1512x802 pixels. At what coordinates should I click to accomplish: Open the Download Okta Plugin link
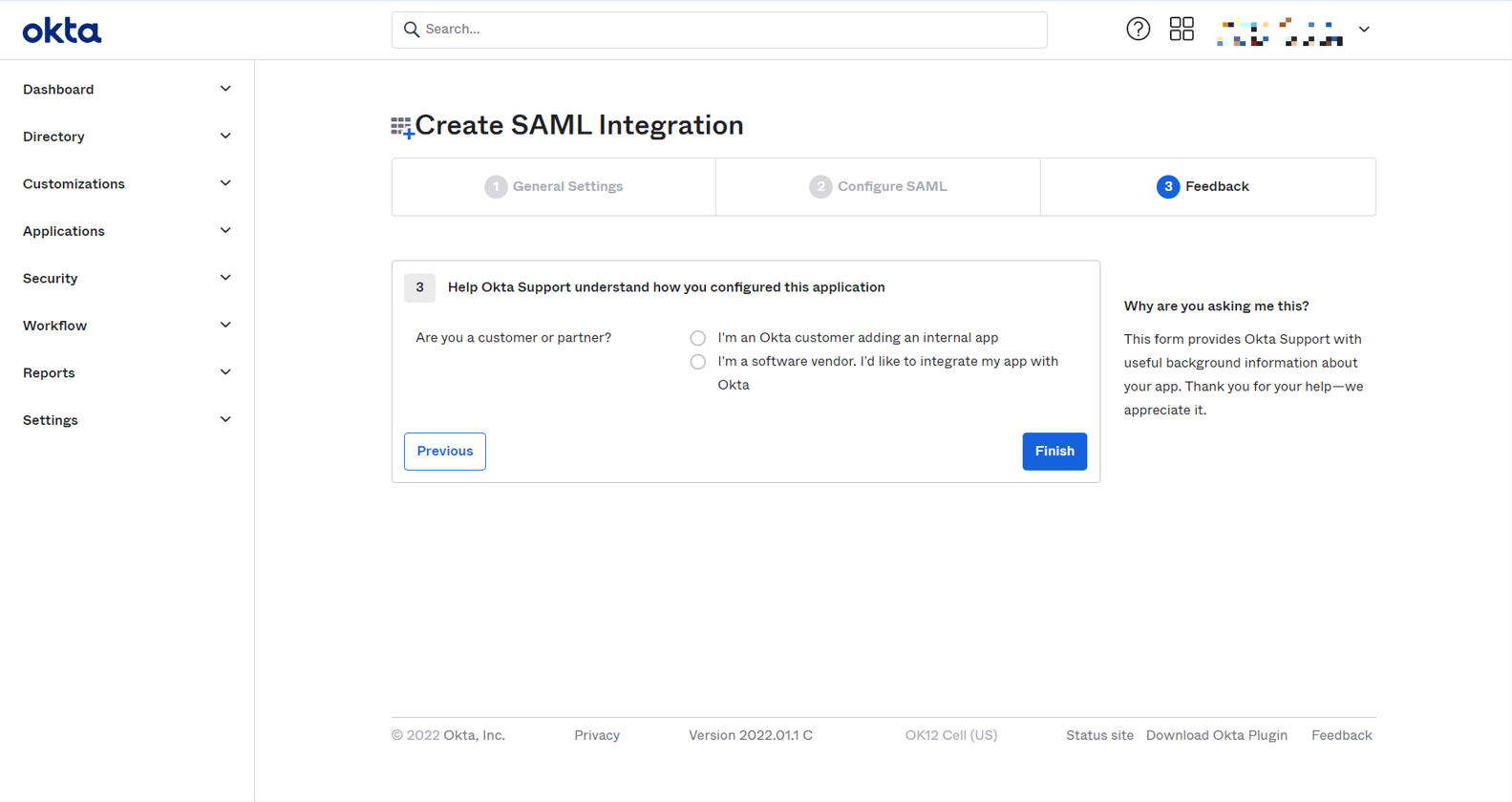coord(1217,735)
